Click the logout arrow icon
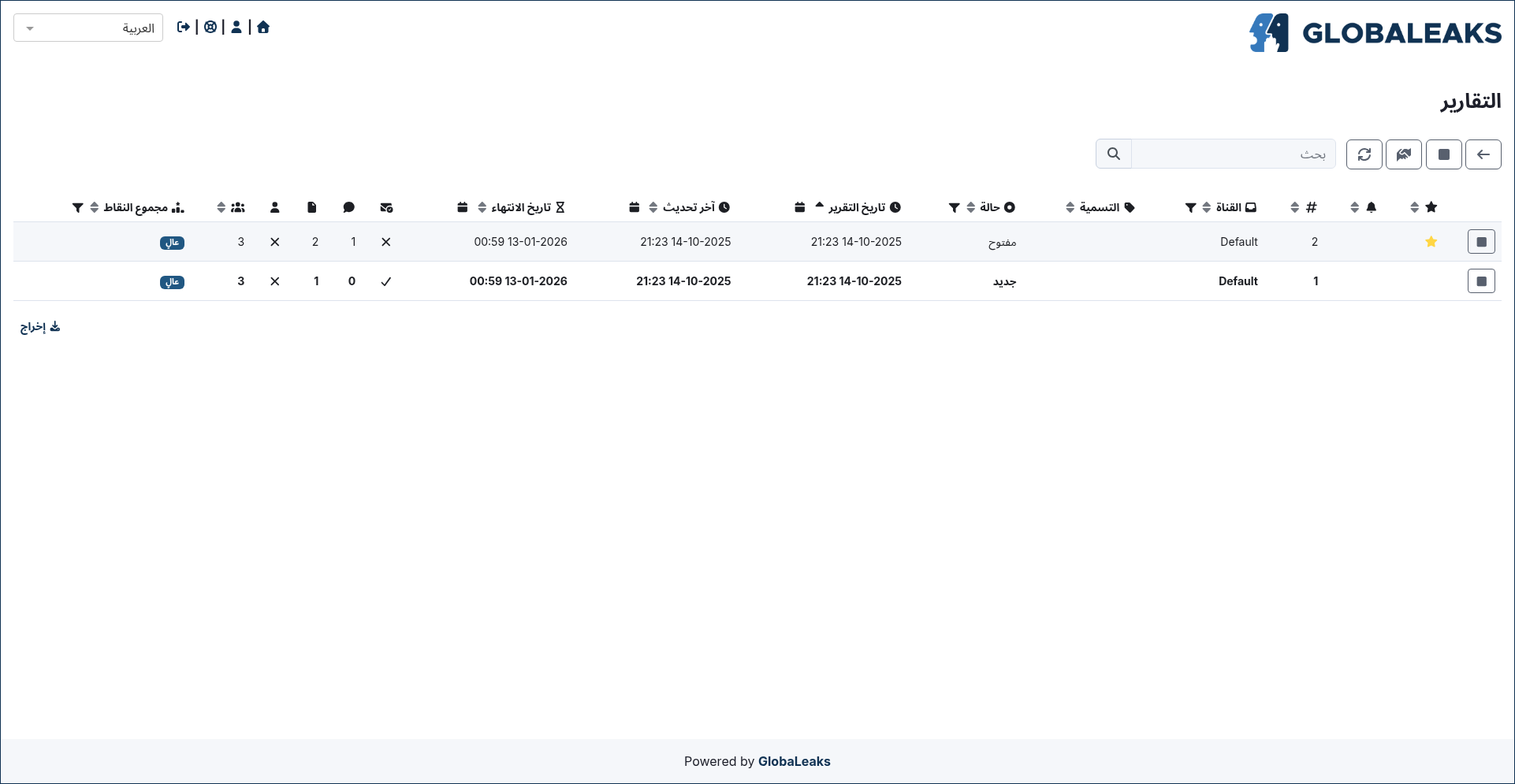 (184, 28)
